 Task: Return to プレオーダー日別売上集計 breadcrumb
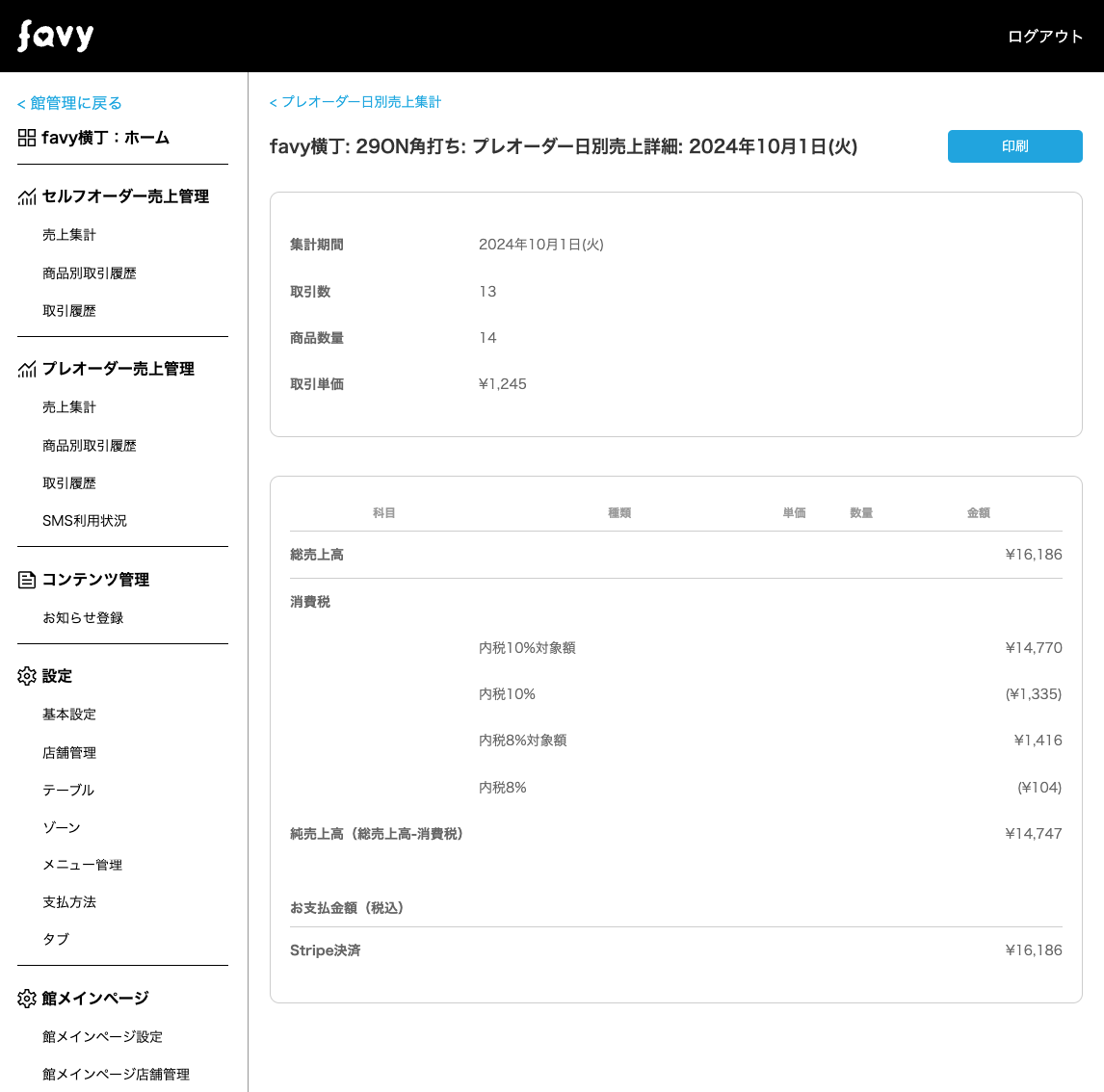pyautogui.click(x=355, y=102)
